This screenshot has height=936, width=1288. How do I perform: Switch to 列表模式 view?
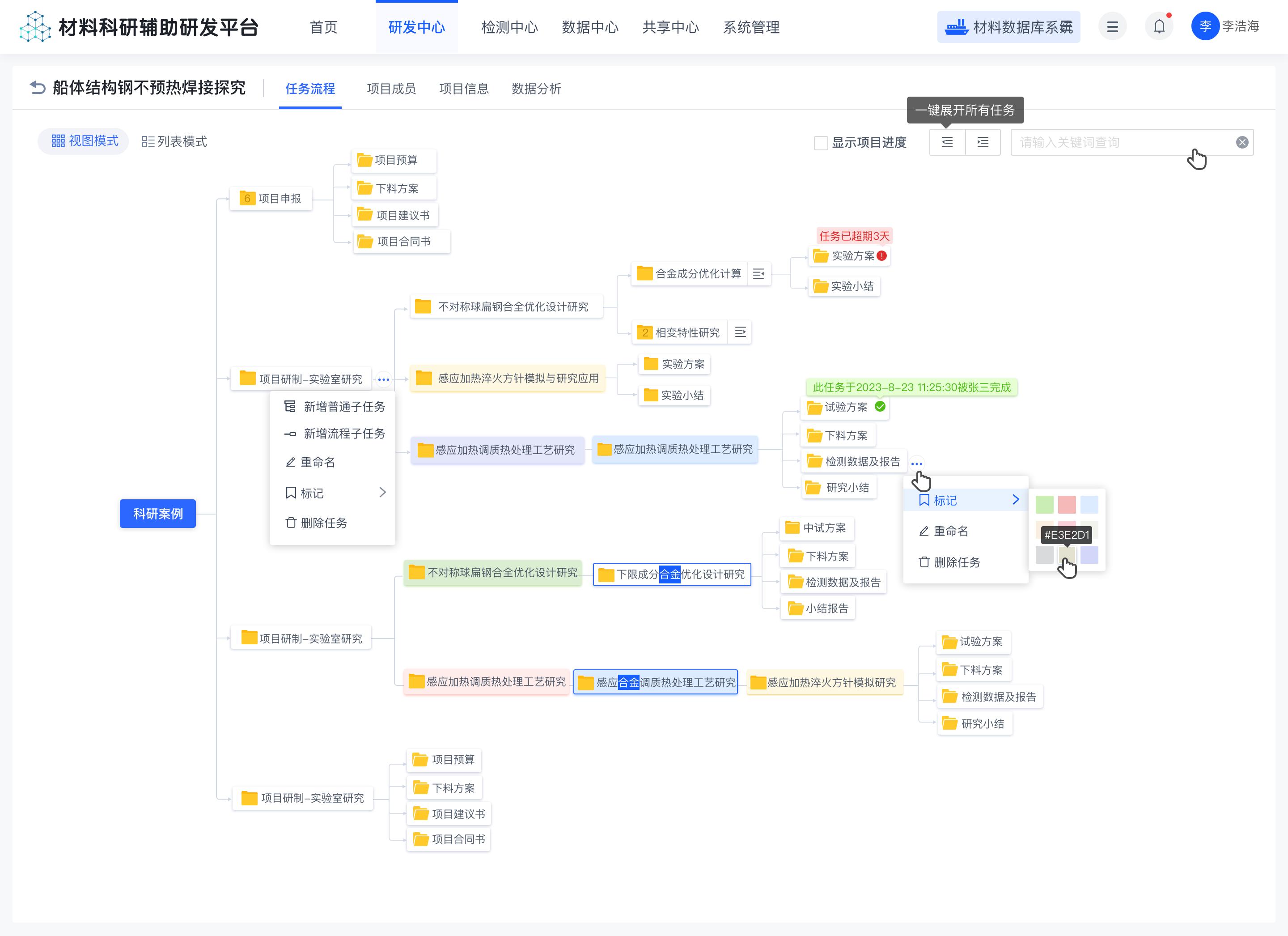(x=174, y=141)
